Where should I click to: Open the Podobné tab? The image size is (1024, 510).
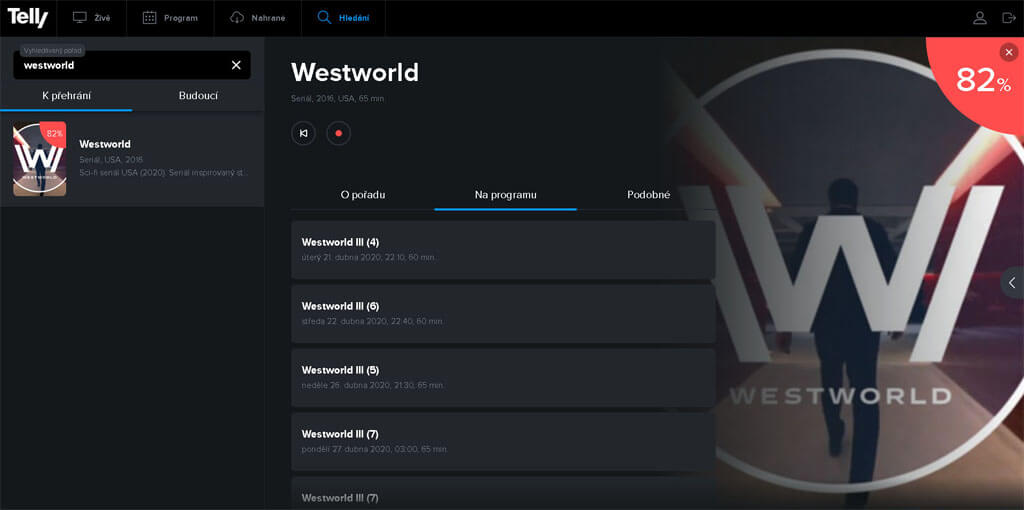(x=648, y=195)
